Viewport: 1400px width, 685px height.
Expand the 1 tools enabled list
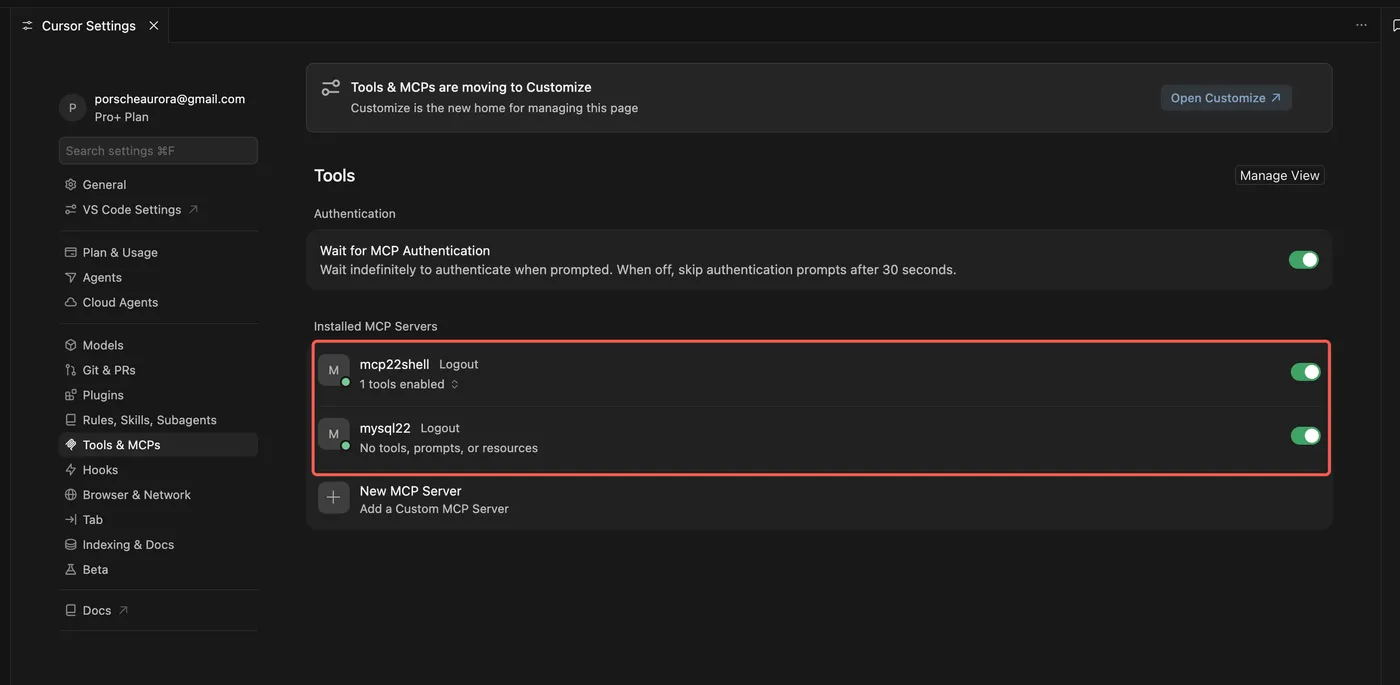pyautogui.click(x=409, y=384)
